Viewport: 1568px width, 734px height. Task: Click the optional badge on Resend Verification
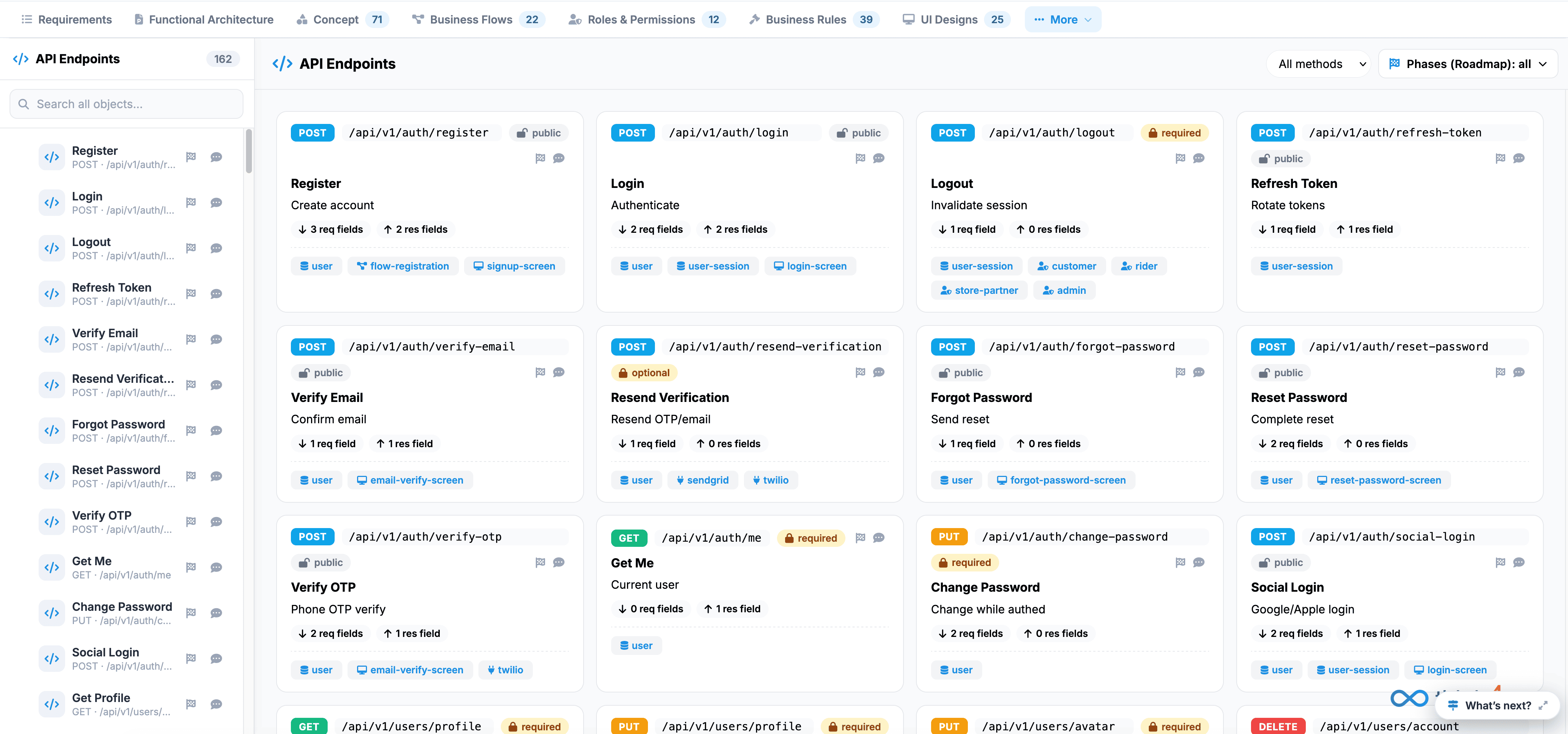point(644,373)
